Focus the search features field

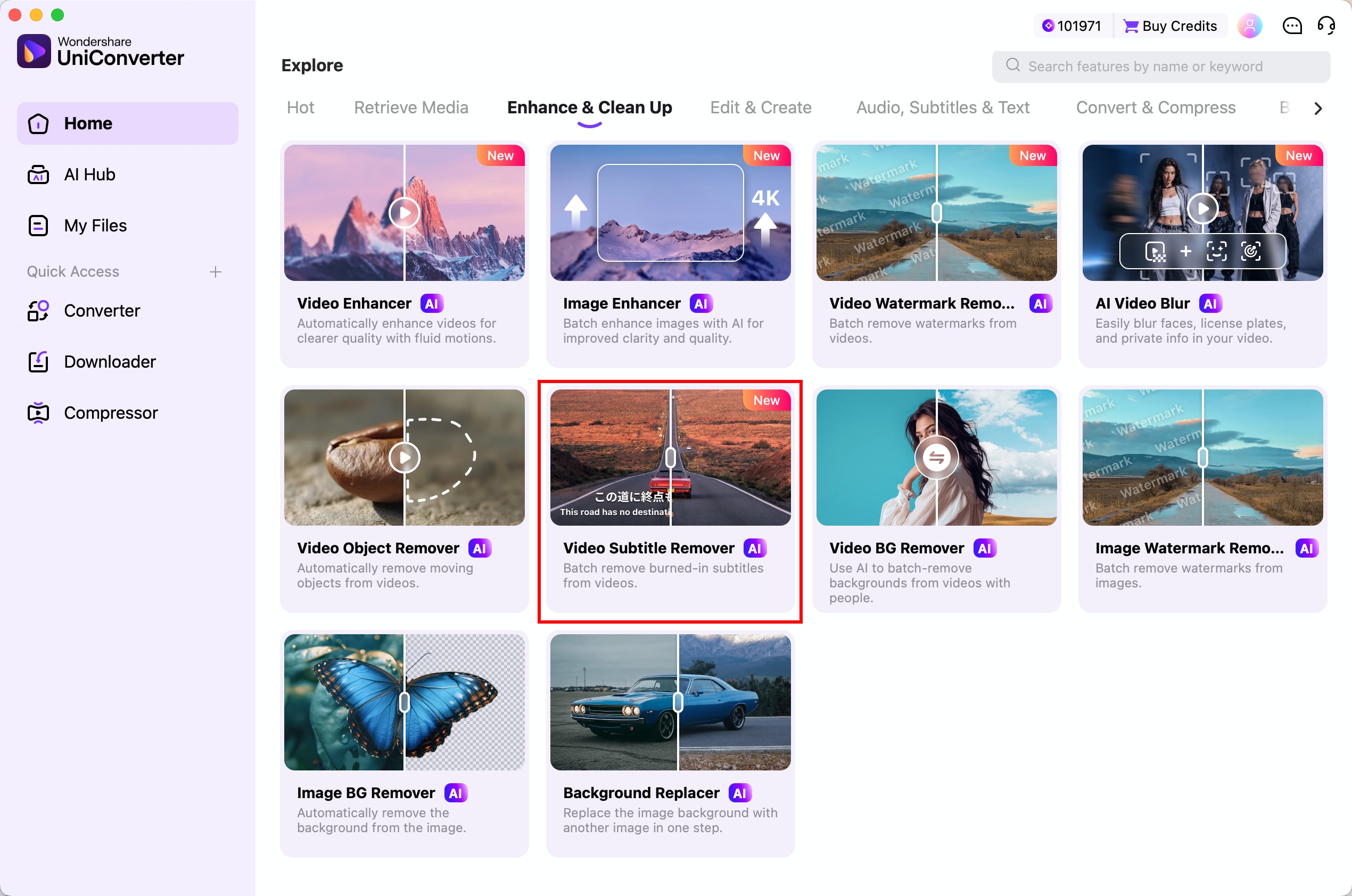(1160, 67)
